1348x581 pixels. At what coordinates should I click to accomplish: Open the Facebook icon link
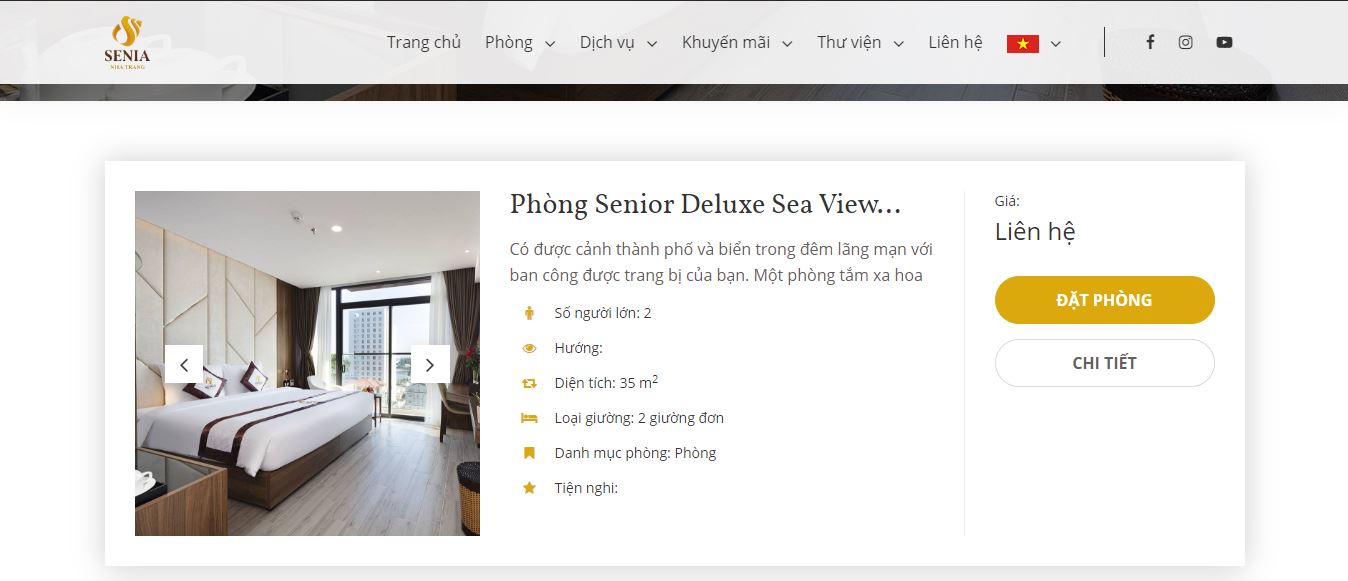pos(1150,42)
